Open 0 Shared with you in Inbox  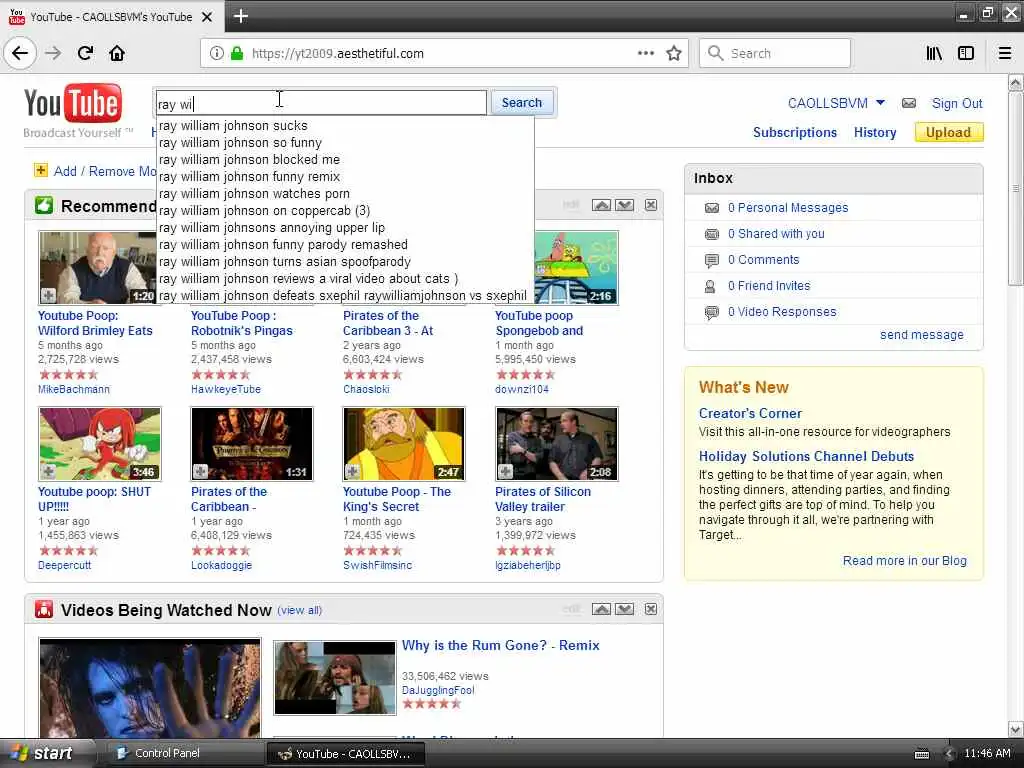776,234
